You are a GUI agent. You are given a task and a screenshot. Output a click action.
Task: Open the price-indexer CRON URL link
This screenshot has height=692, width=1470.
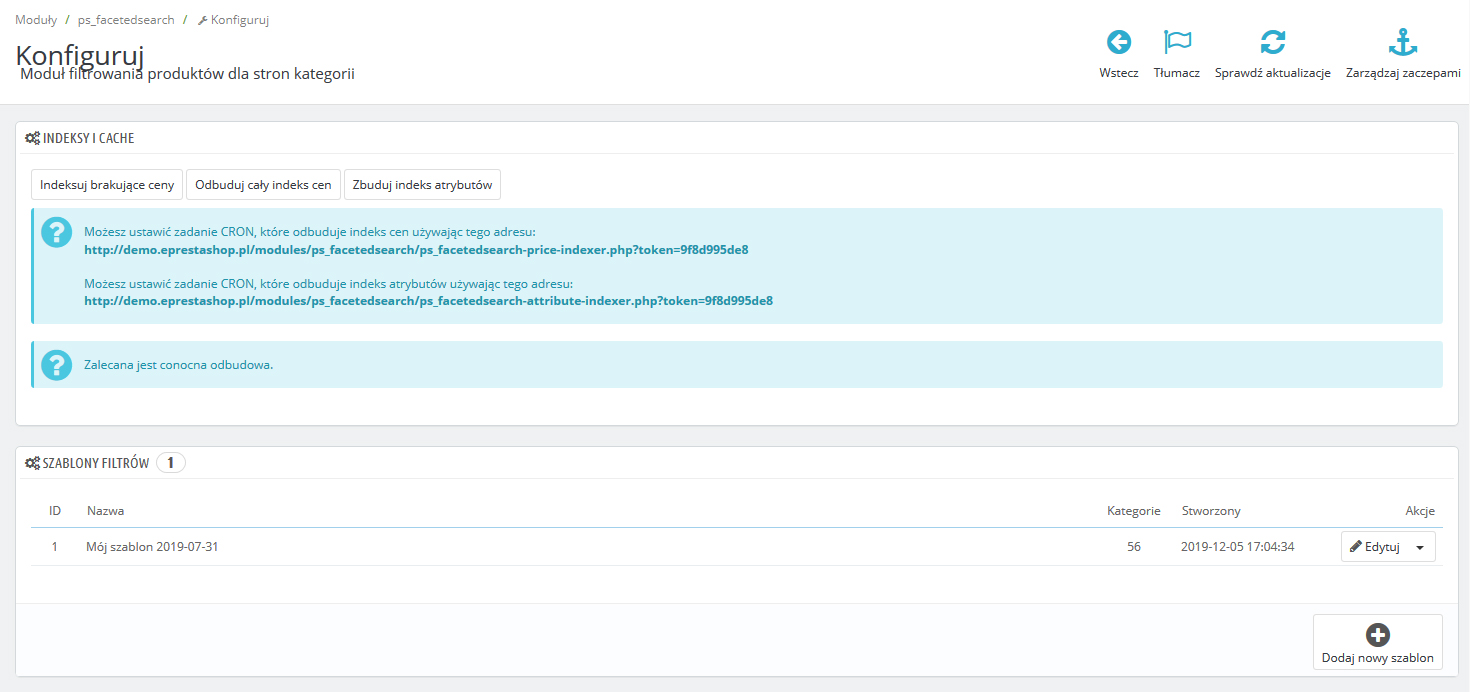(416, 250)
